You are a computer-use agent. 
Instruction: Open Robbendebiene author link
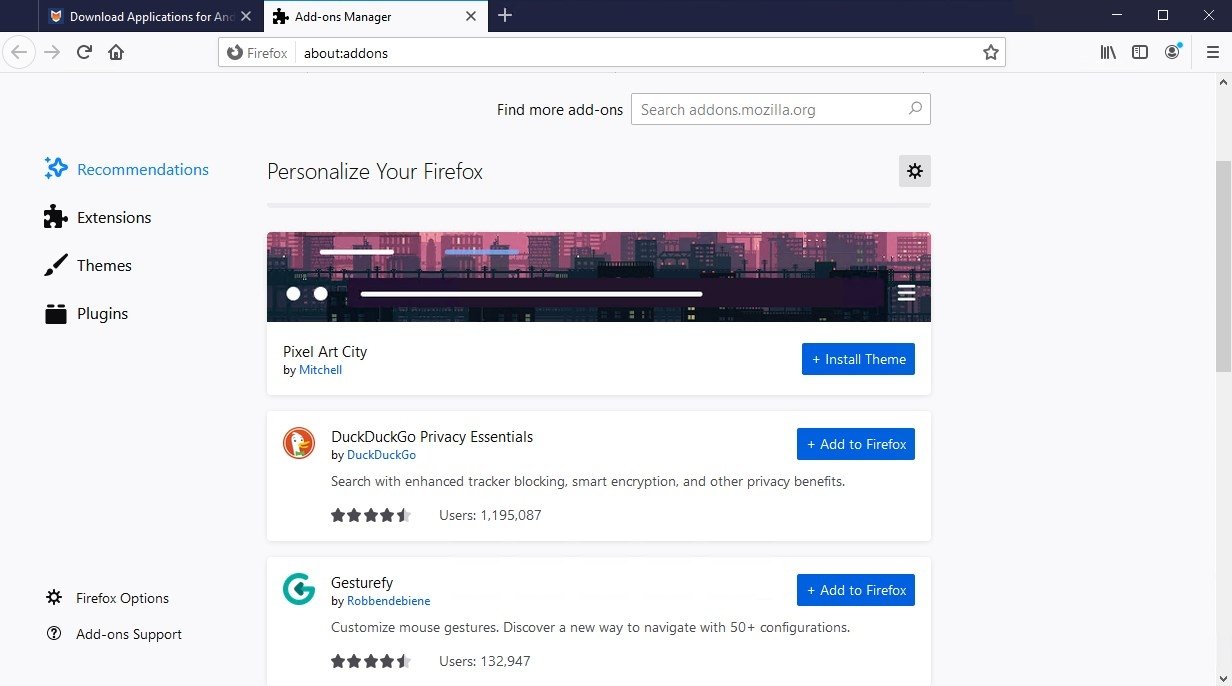point(389,601)
